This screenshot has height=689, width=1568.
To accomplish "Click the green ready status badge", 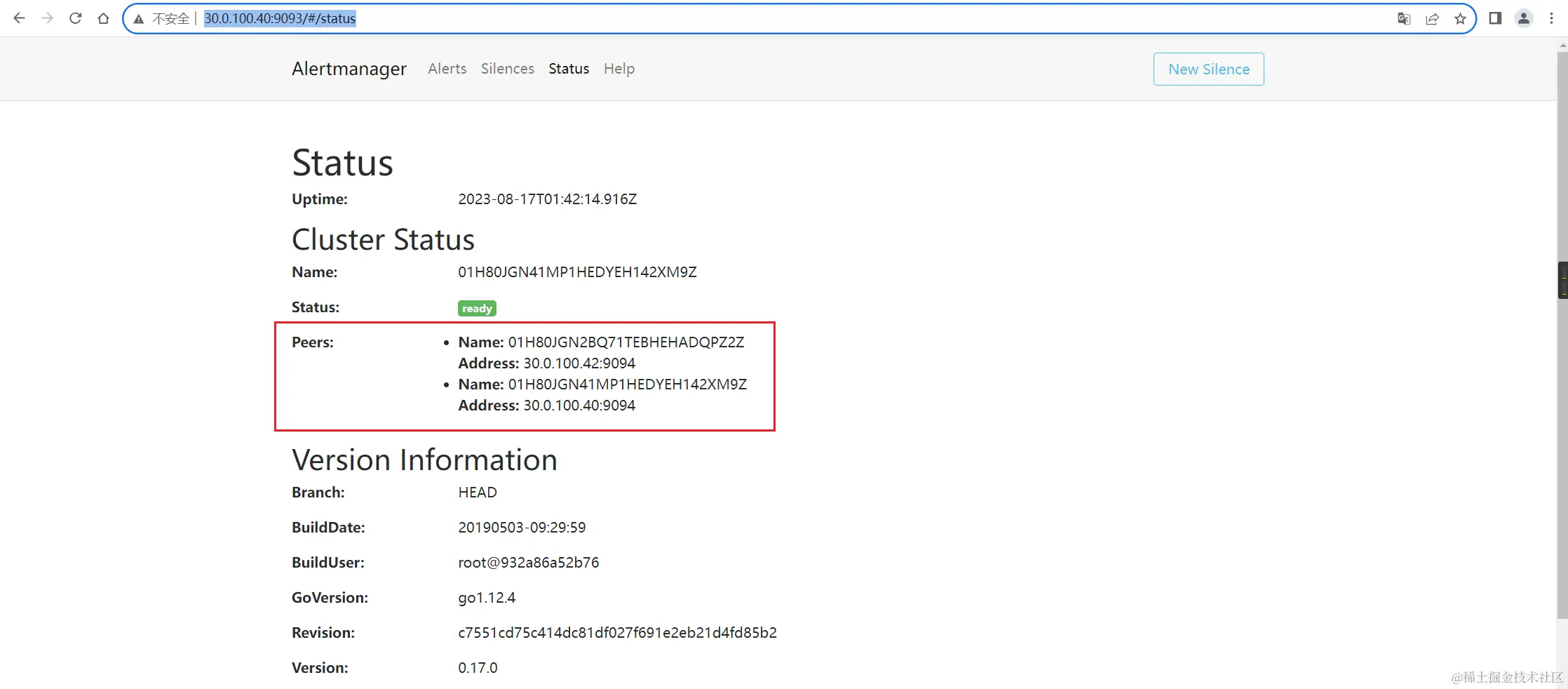I will tap(477, 308).
